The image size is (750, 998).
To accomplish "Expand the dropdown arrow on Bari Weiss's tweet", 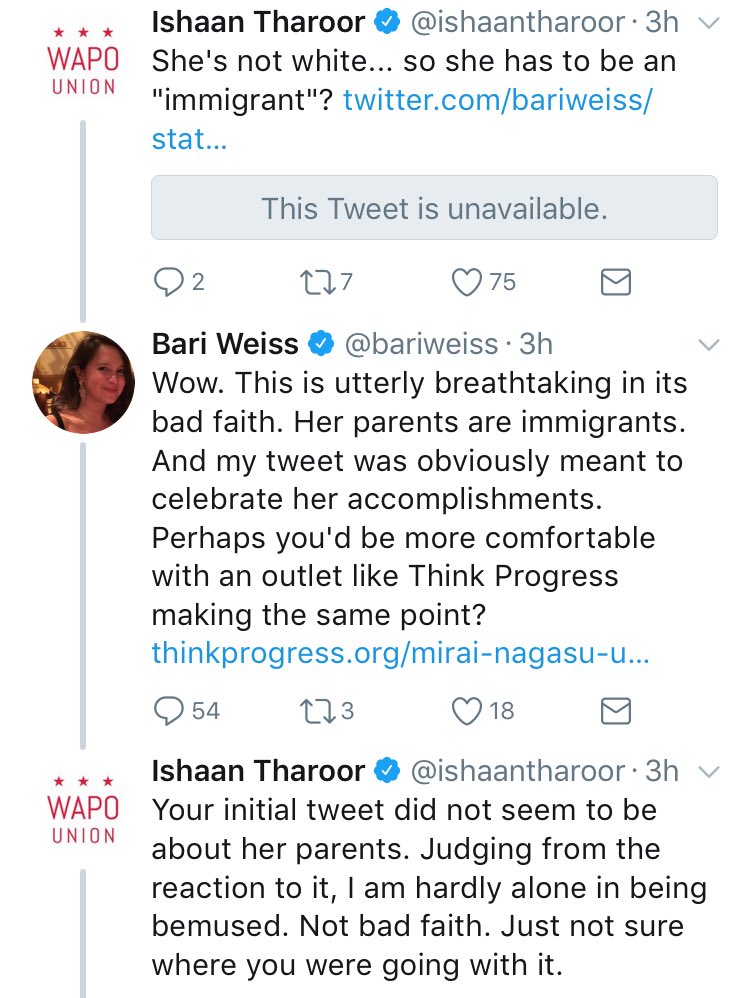I will (x=707, y=345).
